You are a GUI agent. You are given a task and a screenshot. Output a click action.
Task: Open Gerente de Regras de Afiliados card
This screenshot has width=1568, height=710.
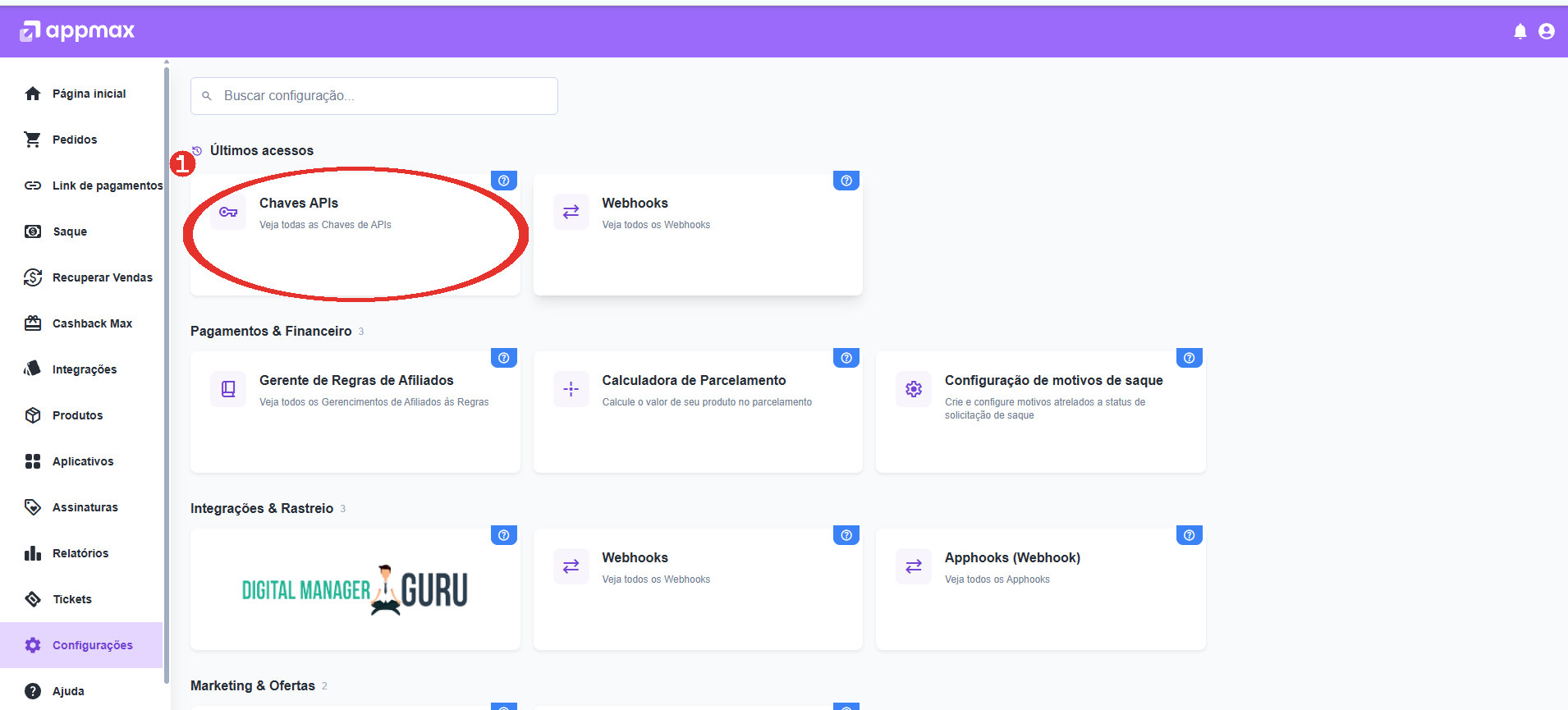tap(355, 412)
